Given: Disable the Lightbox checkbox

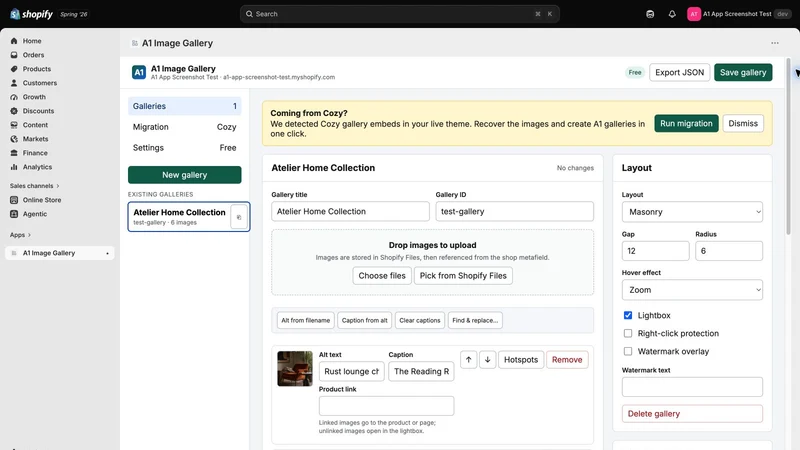Looking at the screenshot, I should pos(628,315).
